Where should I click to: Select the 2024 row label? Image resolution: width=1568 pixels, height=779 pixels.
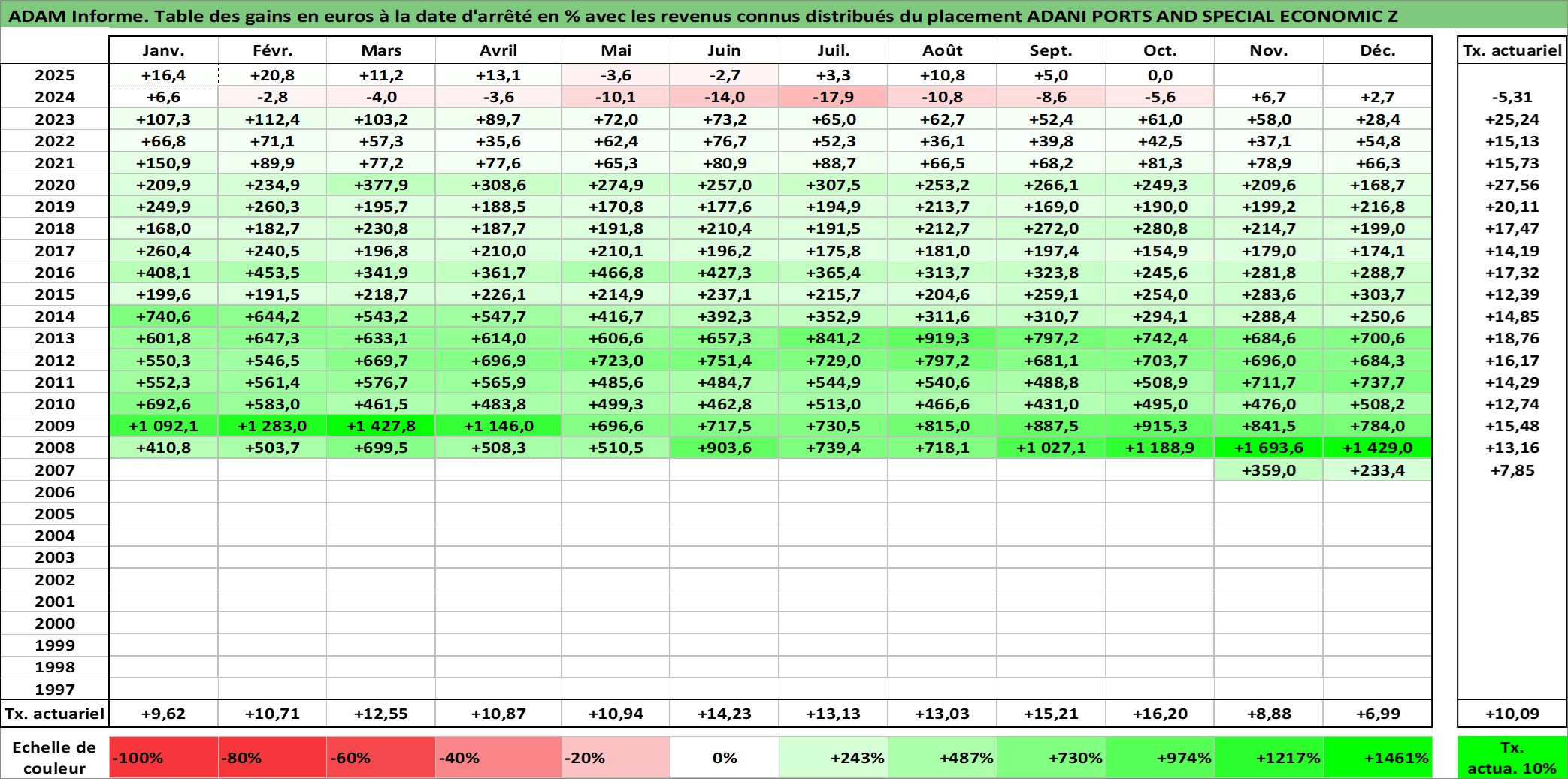point(55,97)
